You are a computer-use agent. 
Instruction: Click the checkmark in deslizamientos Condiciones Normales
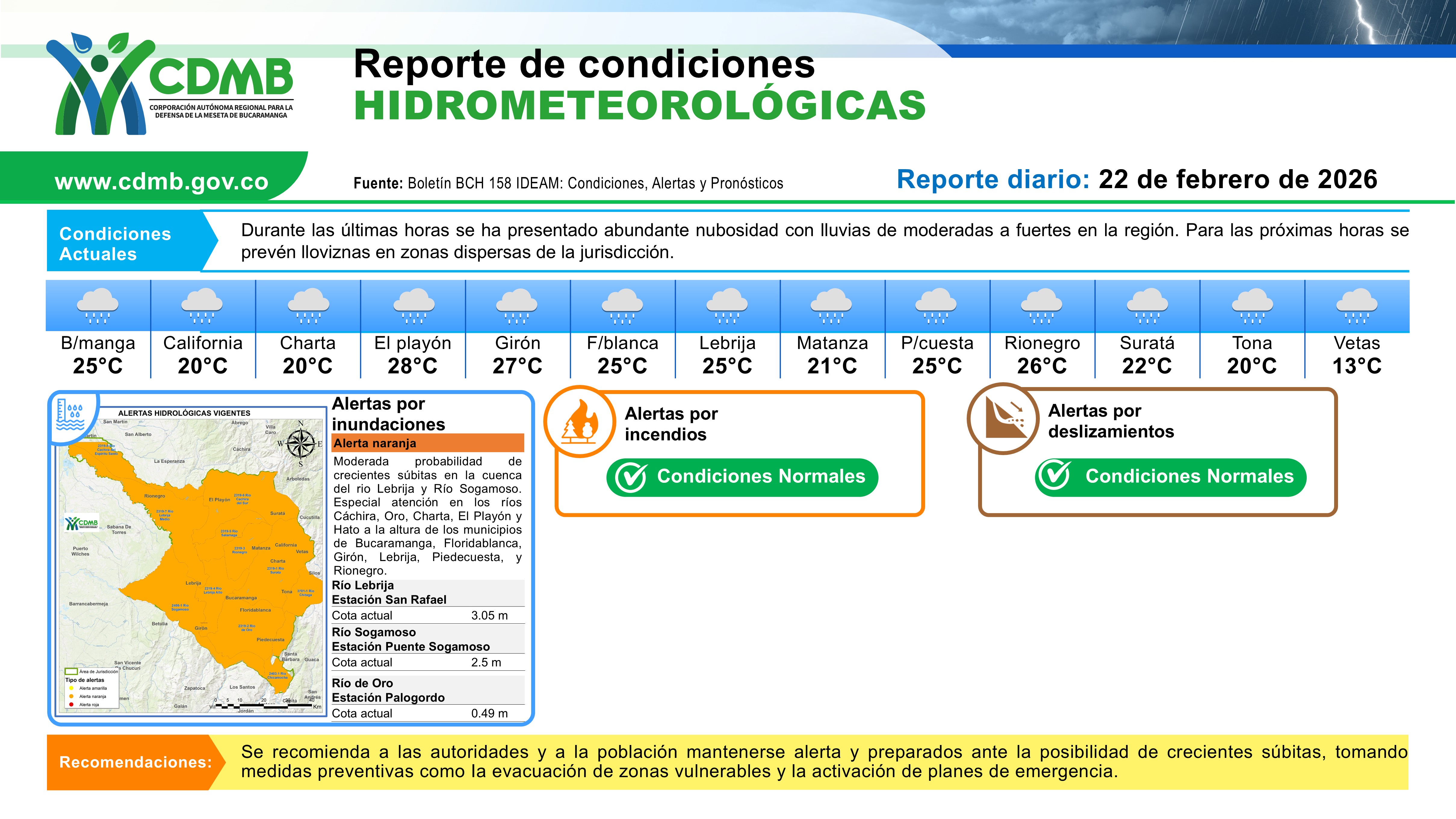click(1055, 476)
